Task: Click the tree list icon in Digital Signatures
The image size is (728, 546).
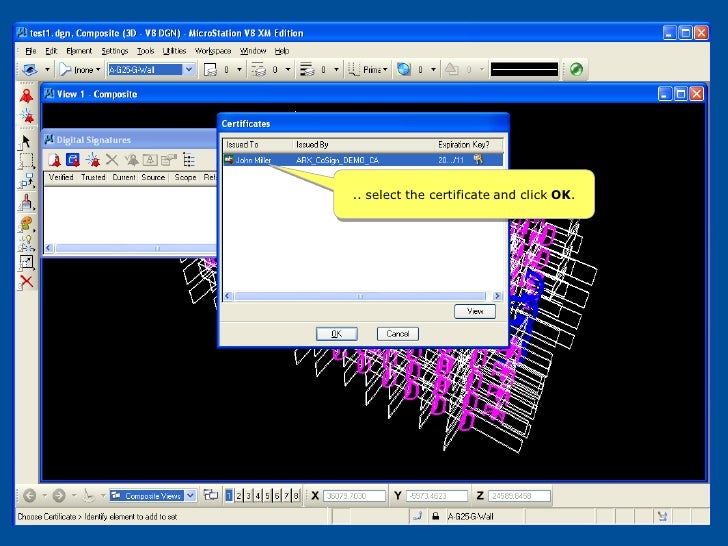Action: click(x=187, y=159)
